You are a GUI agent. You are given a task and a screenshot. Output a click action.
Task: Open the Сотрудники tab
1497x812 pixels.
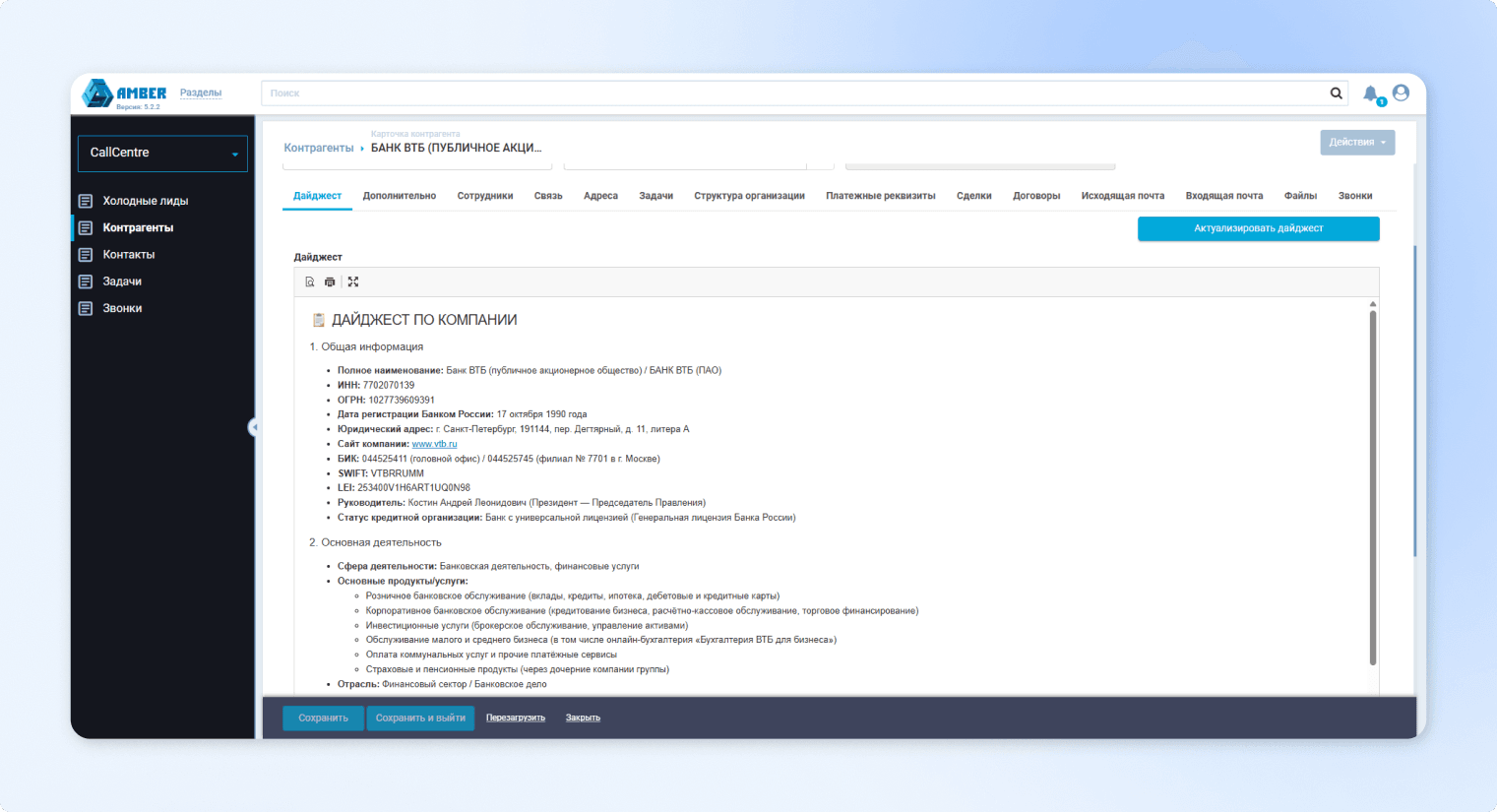tap(485, 196)
